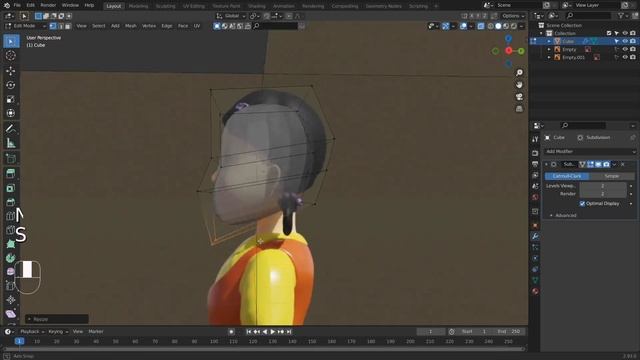The width and height of the screenshot is (640, 360).
Task: Select the Scale tool
Action: pyautogui.click(x=11, y=99)
